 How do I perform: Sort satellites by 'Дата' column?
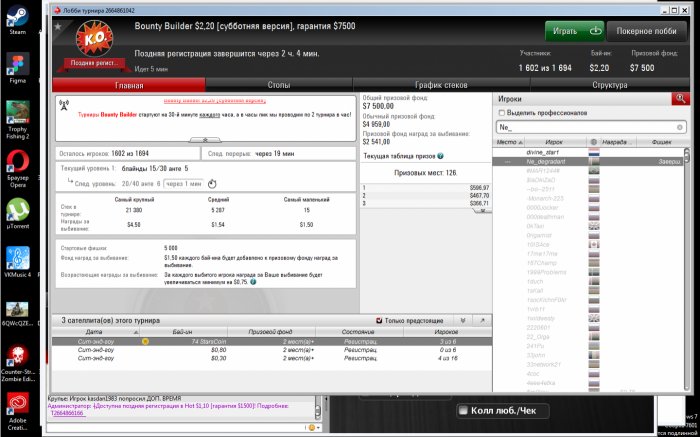click(x=96, y=332)
